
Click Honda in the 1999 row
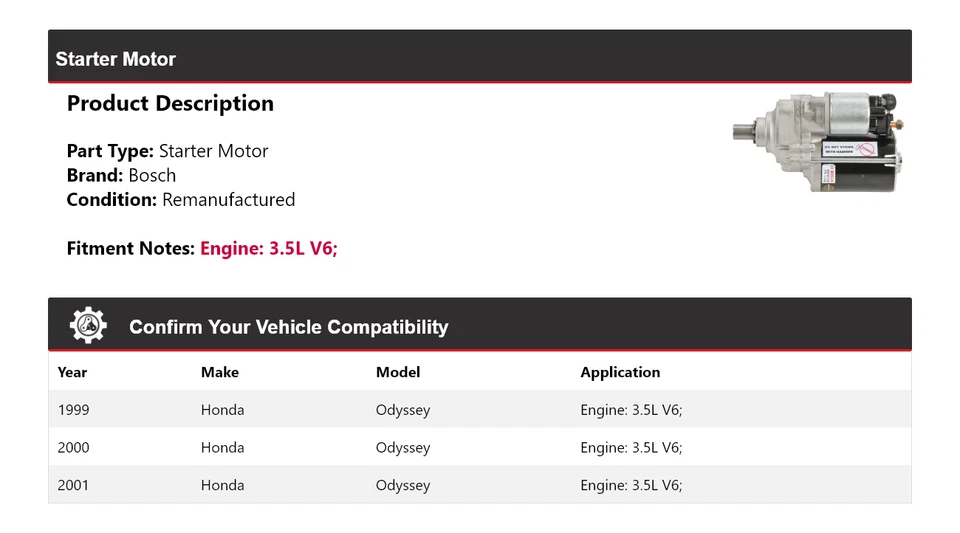coord(222,410)
